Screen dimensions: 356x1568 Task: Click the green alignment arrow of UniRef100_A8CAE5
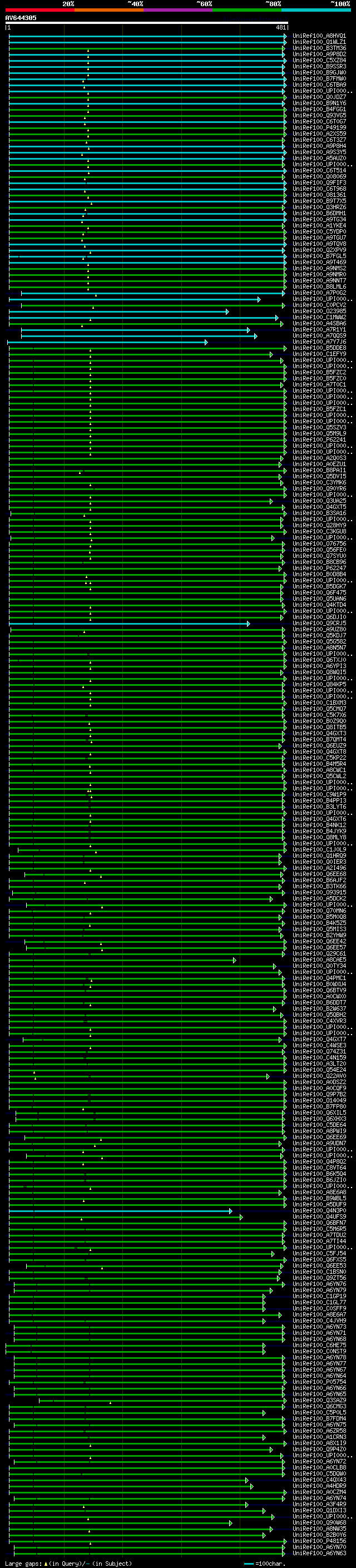pos(122,961)
